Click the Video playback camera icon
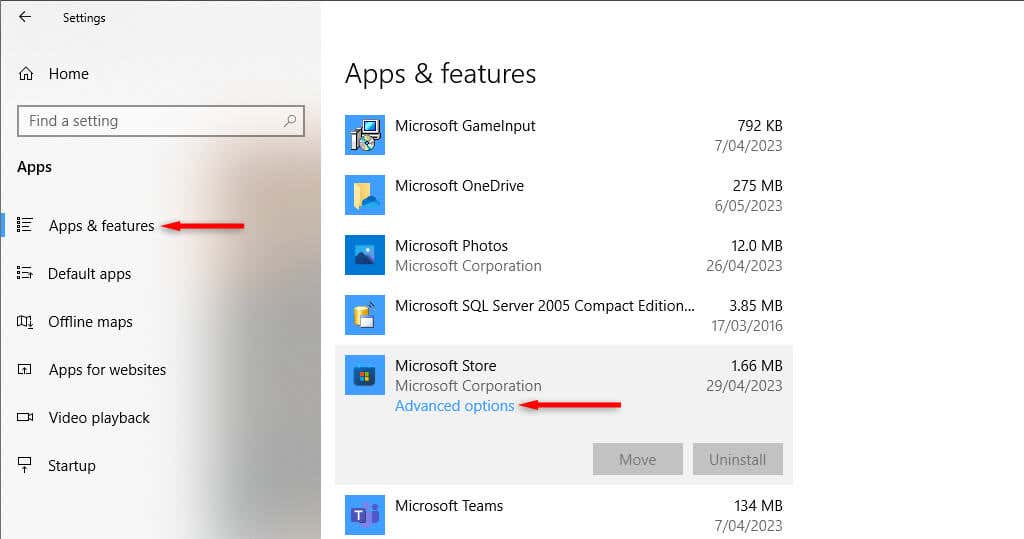1024x539 pixels. pos(25,417)
